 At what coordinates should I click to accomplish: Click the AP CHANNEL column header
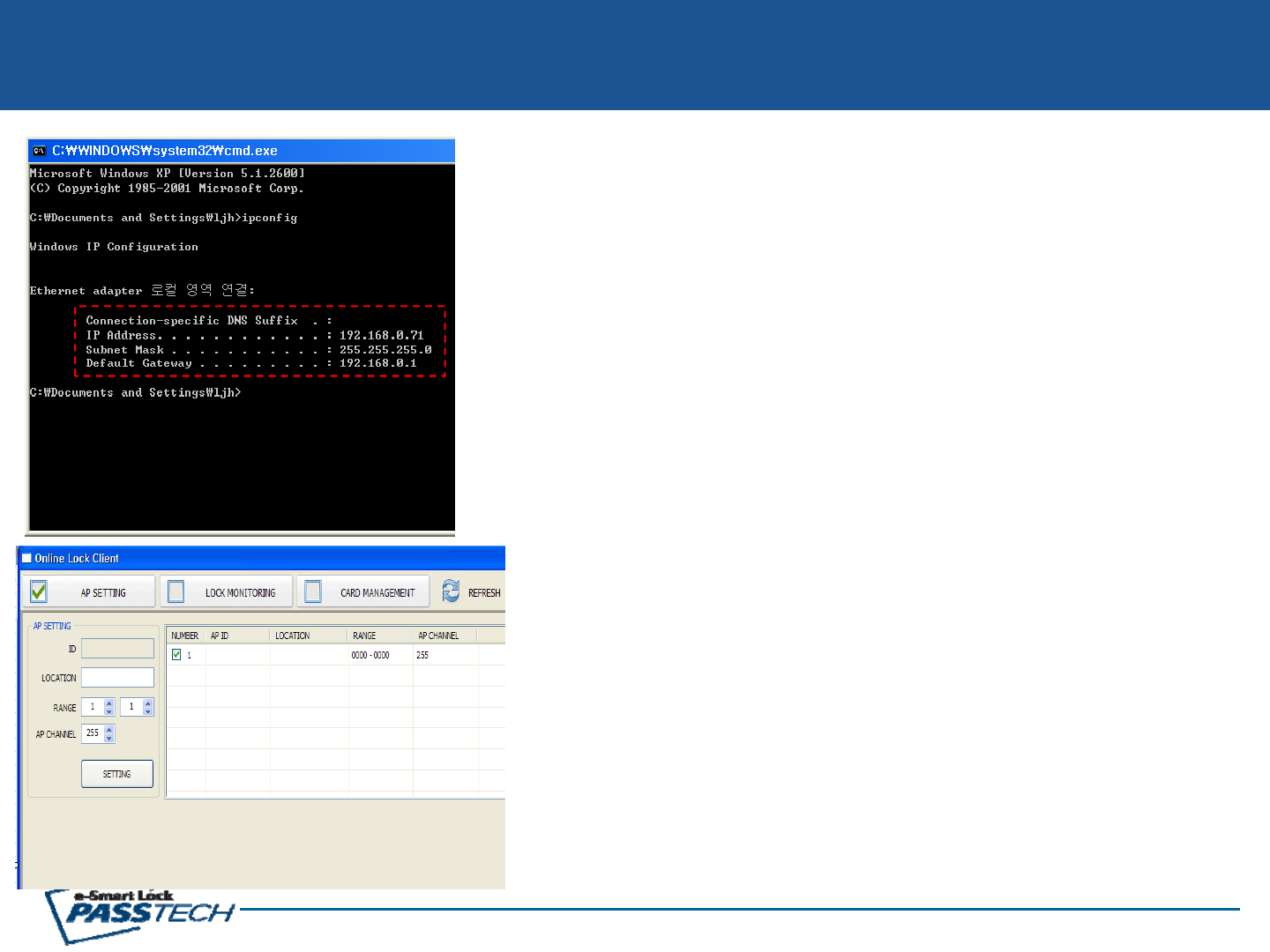pyautogui.click(x=445, y=636)
